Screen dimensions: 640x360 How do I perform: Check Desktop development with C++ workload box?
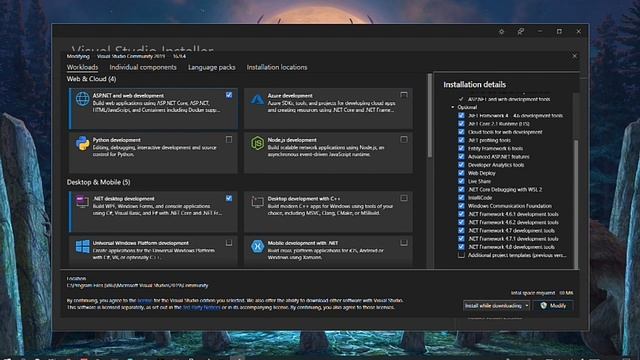click(404, 198)
